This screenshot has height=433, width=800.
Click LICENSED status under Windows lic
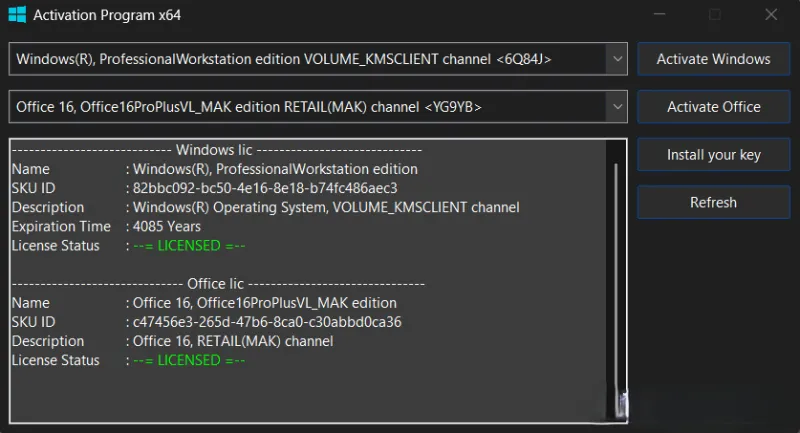click(x=189, y=246)
